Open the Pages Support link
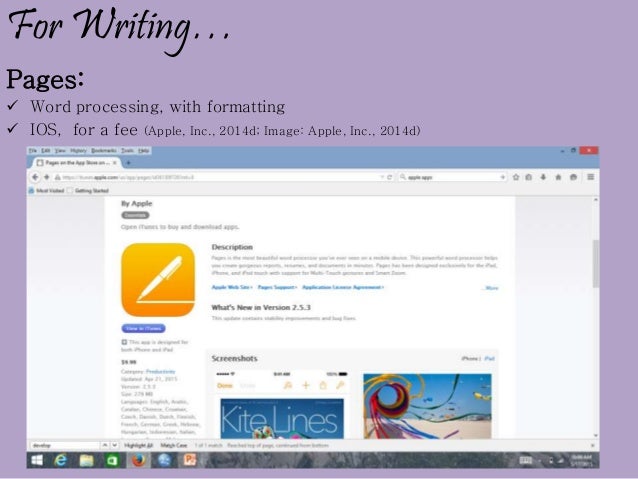This screenshot has height=479, width=638. coord(277,287)
